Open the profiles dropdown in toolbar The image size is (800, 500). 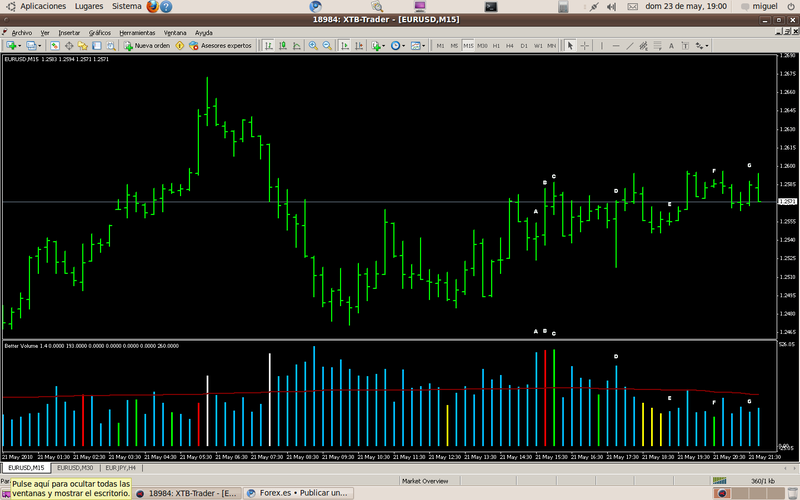click(x=39, y=45)
